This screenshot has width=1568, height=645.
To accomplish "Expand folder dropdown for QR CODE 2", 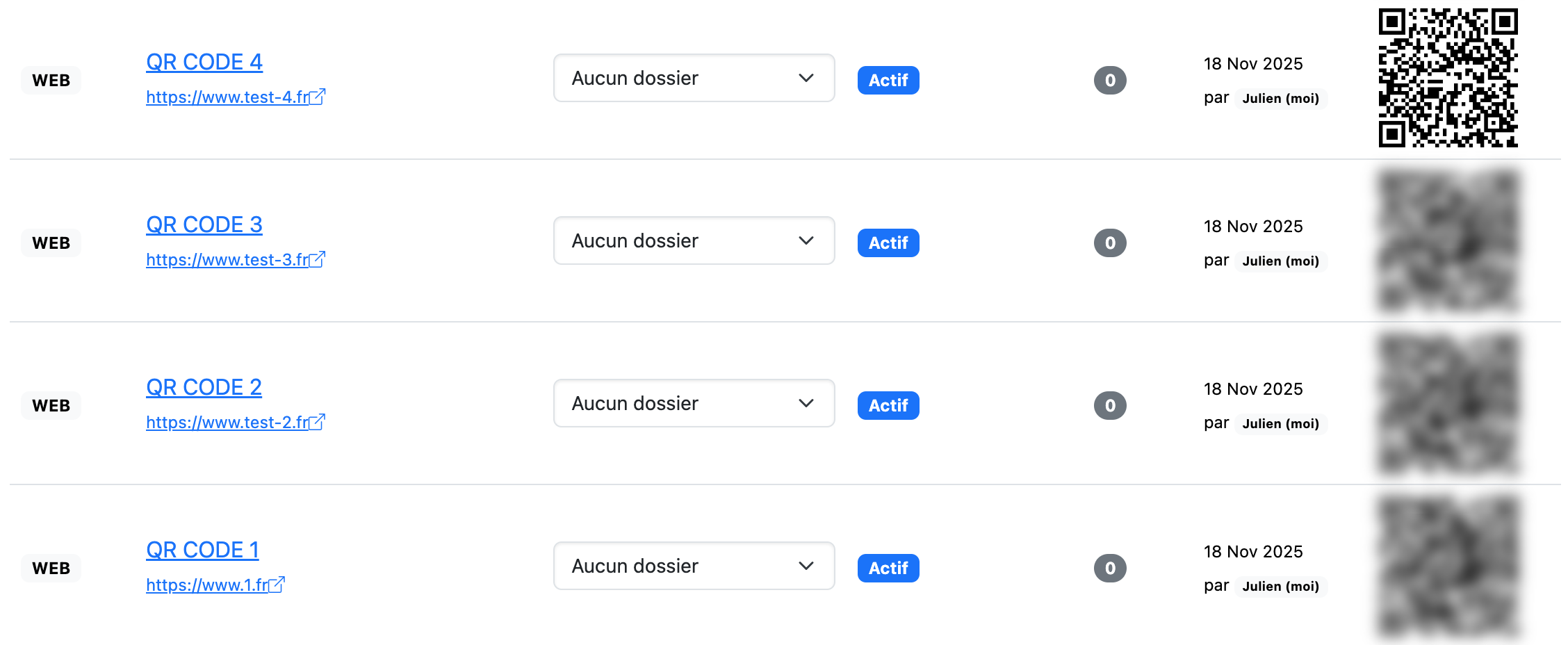I will point(694,403).
